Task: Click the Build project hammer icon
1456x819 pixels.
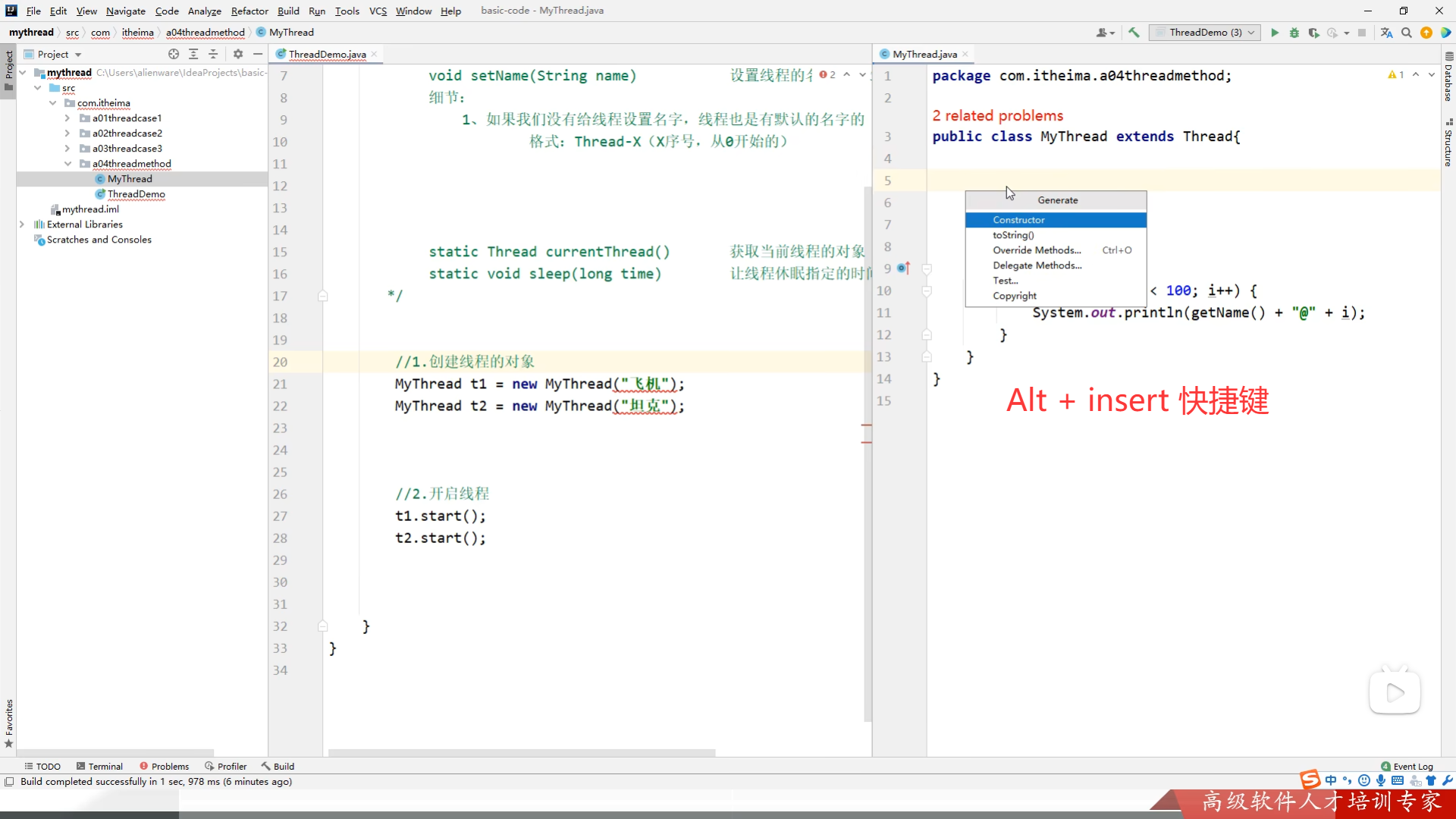Action: [x=1134, y=33]
